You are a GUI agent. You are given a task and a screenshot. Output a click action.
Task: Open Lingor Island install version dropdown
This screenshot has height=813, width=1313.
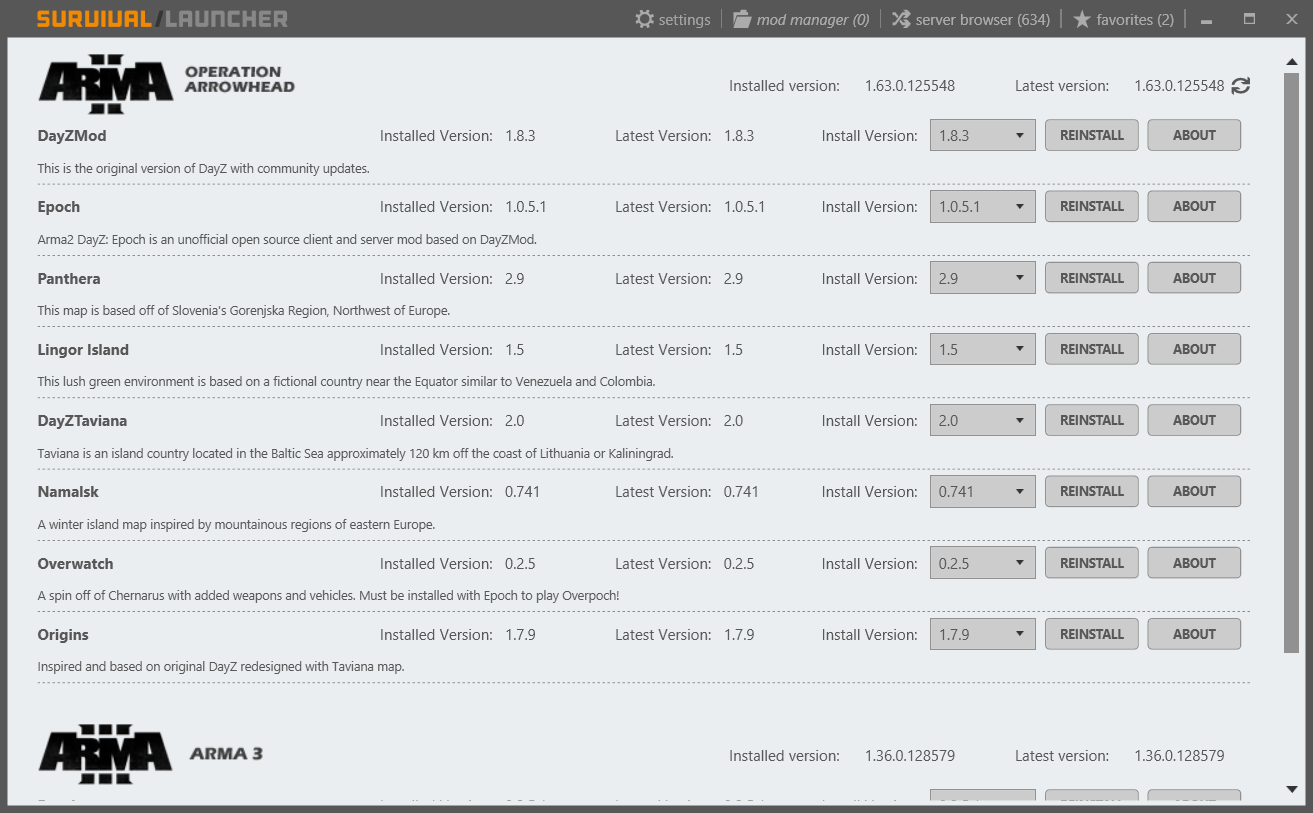(983, 349)
